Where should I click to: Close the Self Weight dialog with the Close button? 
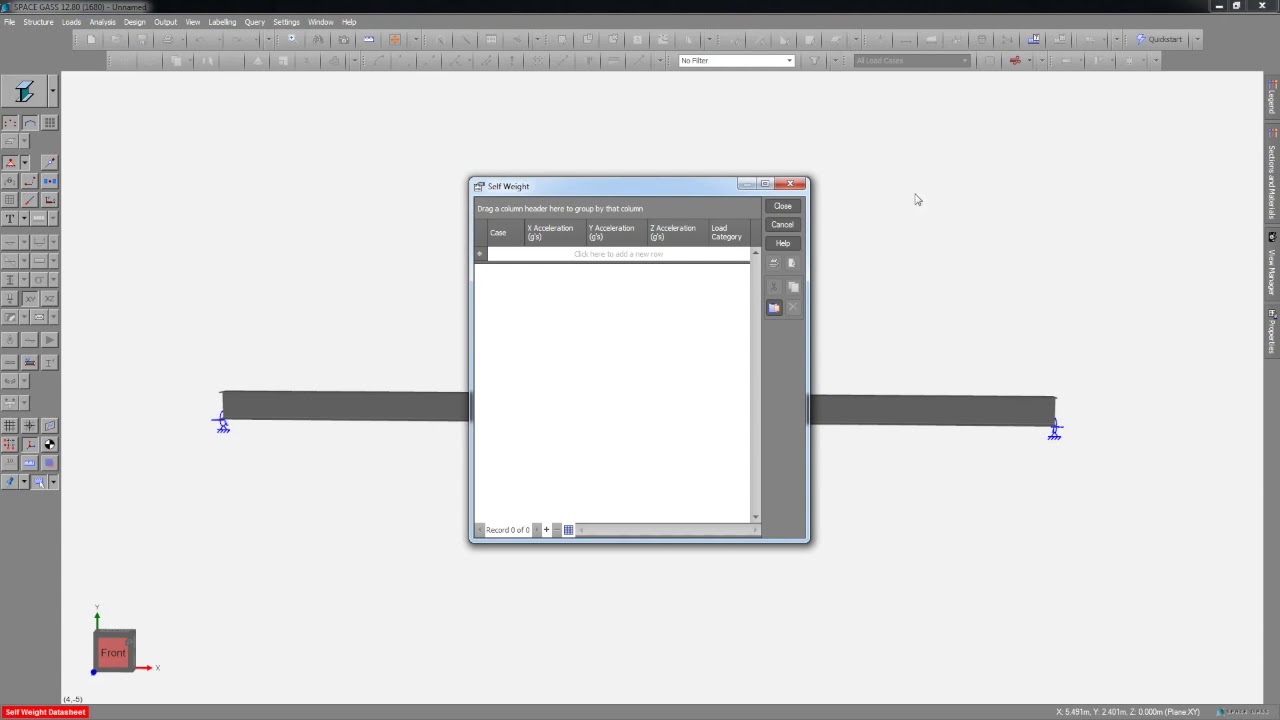pos(782,206)
